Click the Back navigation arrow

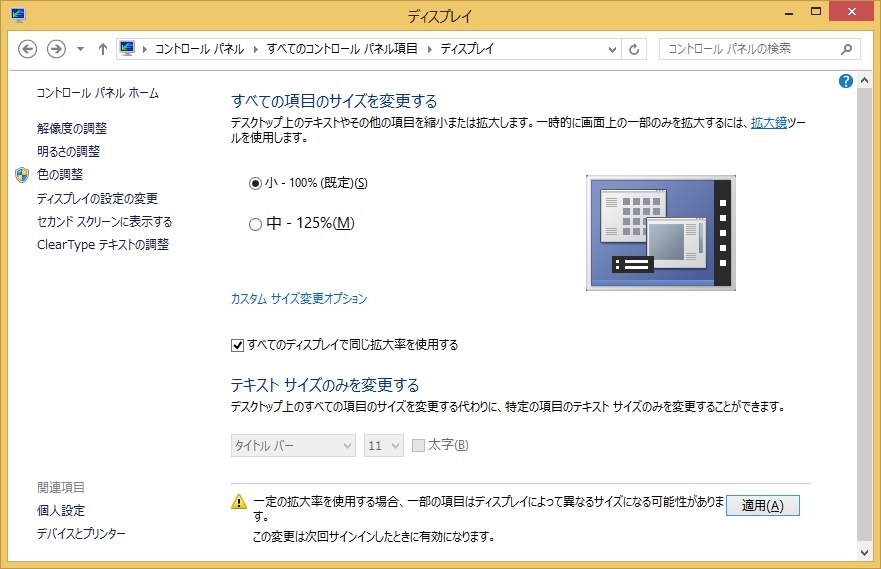click(27, 49)
